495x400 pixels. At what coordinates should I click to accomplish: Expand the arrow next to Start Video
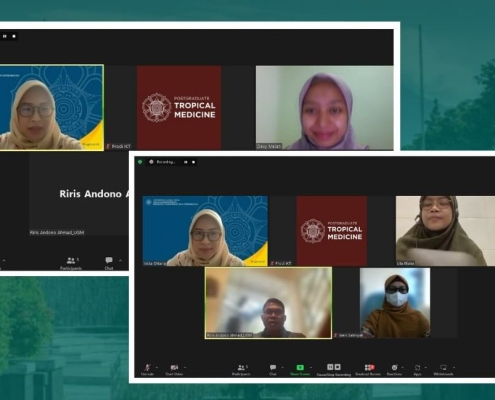pyautogui.click(x=185, y=367)
